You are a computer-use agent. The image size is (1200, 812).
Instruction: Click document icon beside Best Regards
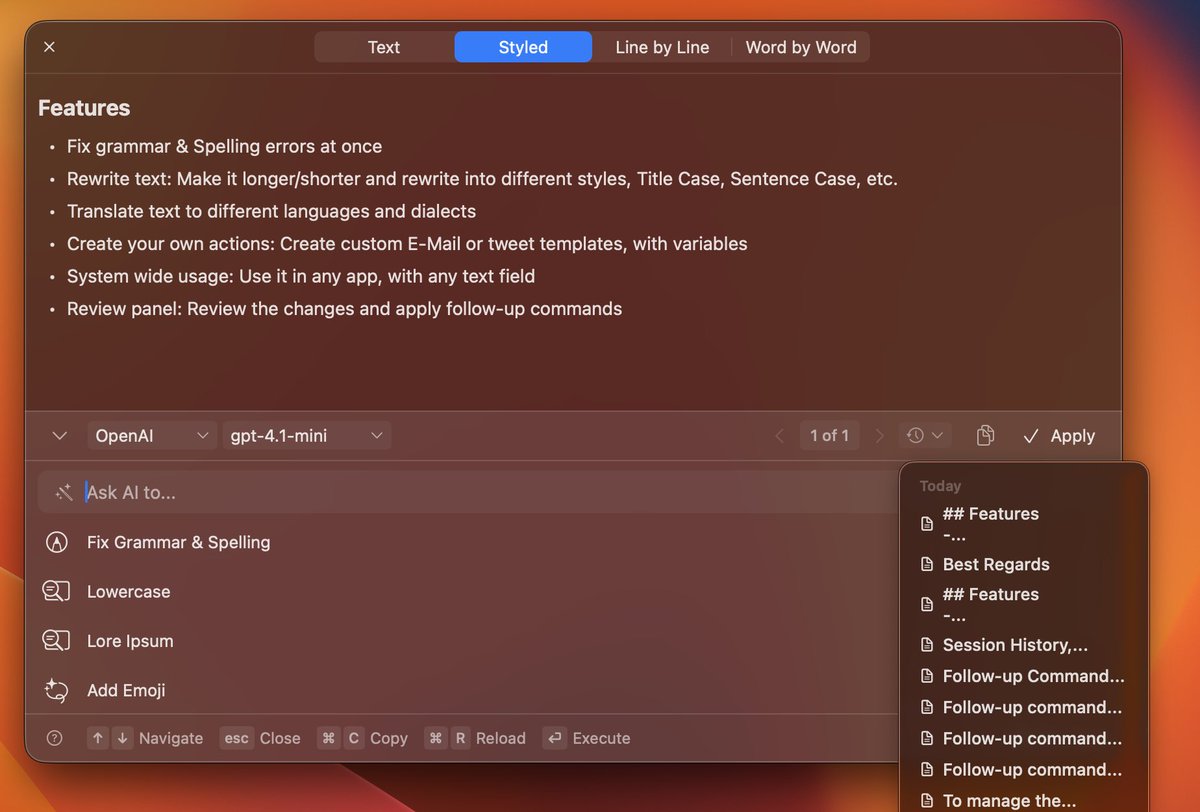click(x=926, y=564)
